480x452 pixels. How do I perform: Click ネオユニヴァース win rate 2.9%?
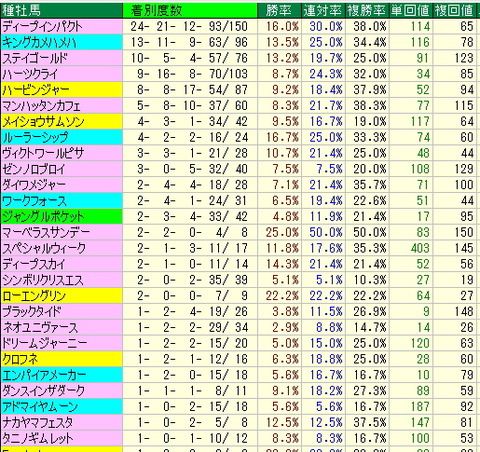point(285,327)
